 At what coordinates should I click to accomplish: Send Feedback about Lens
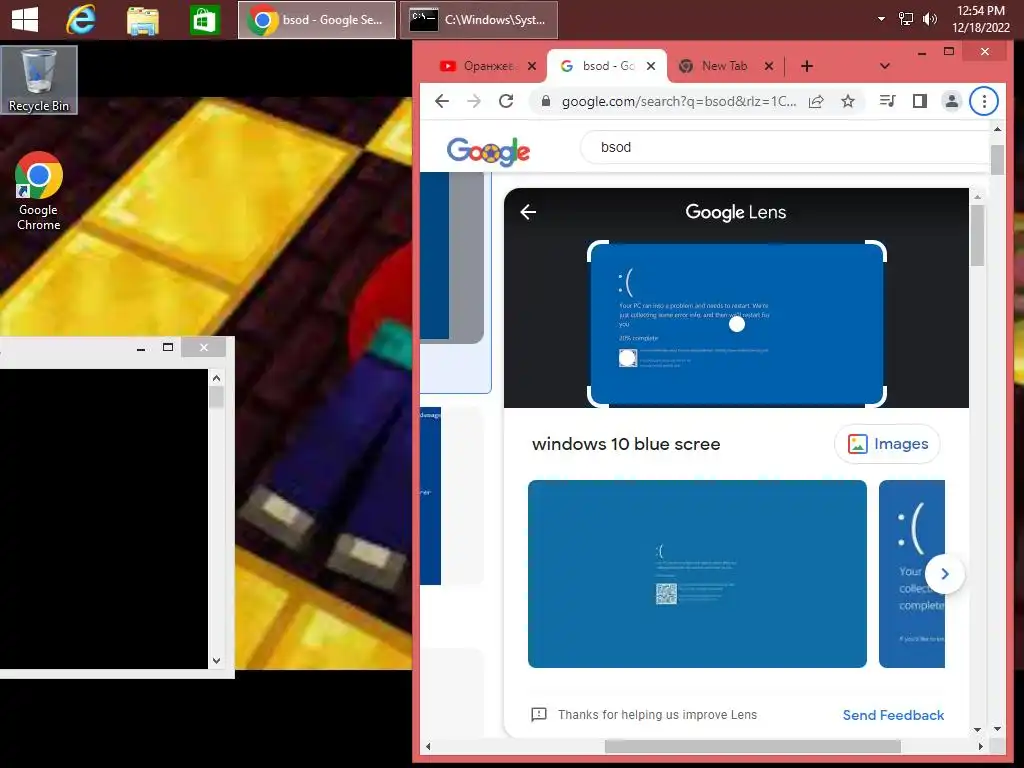(893, 715)
